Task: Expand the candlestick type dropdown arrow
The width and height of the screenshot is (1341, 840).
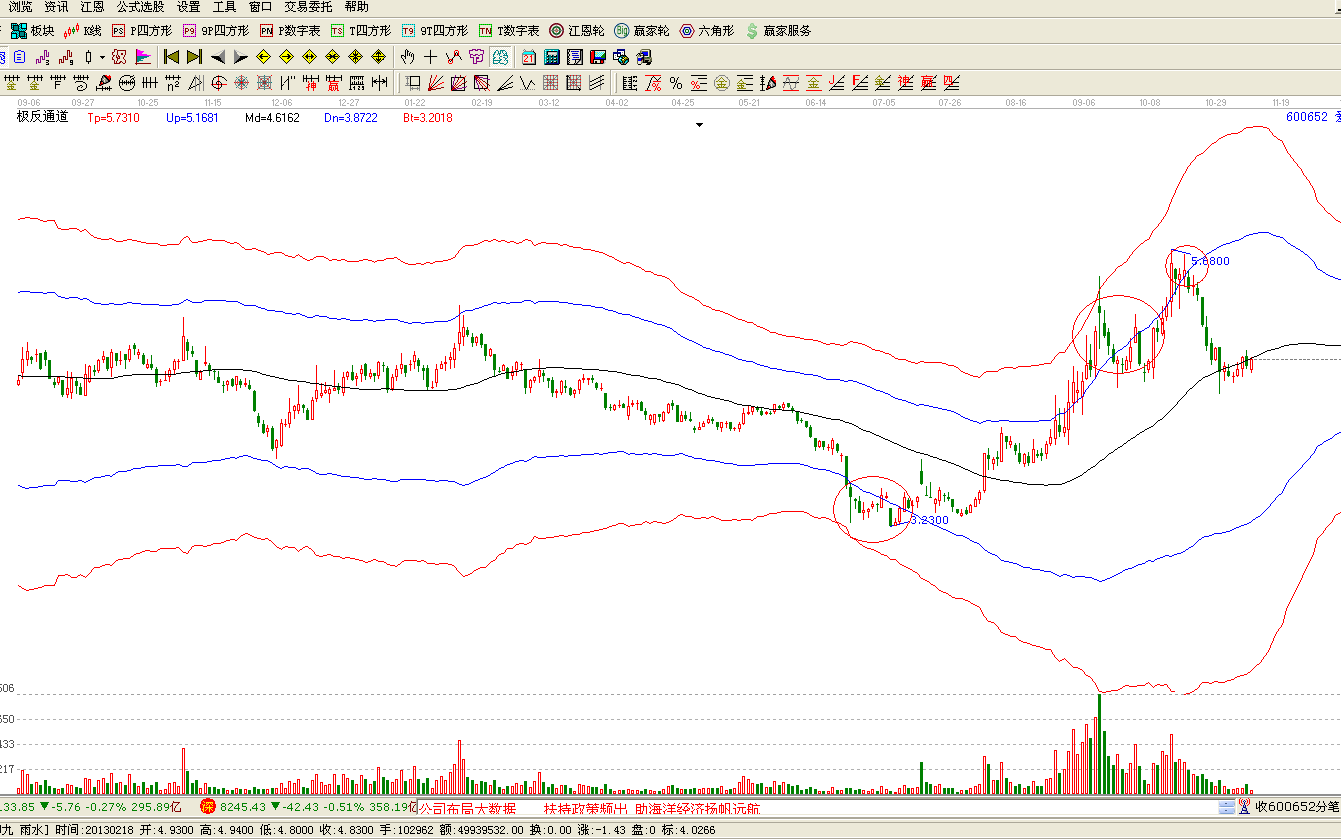Action: 102,57
